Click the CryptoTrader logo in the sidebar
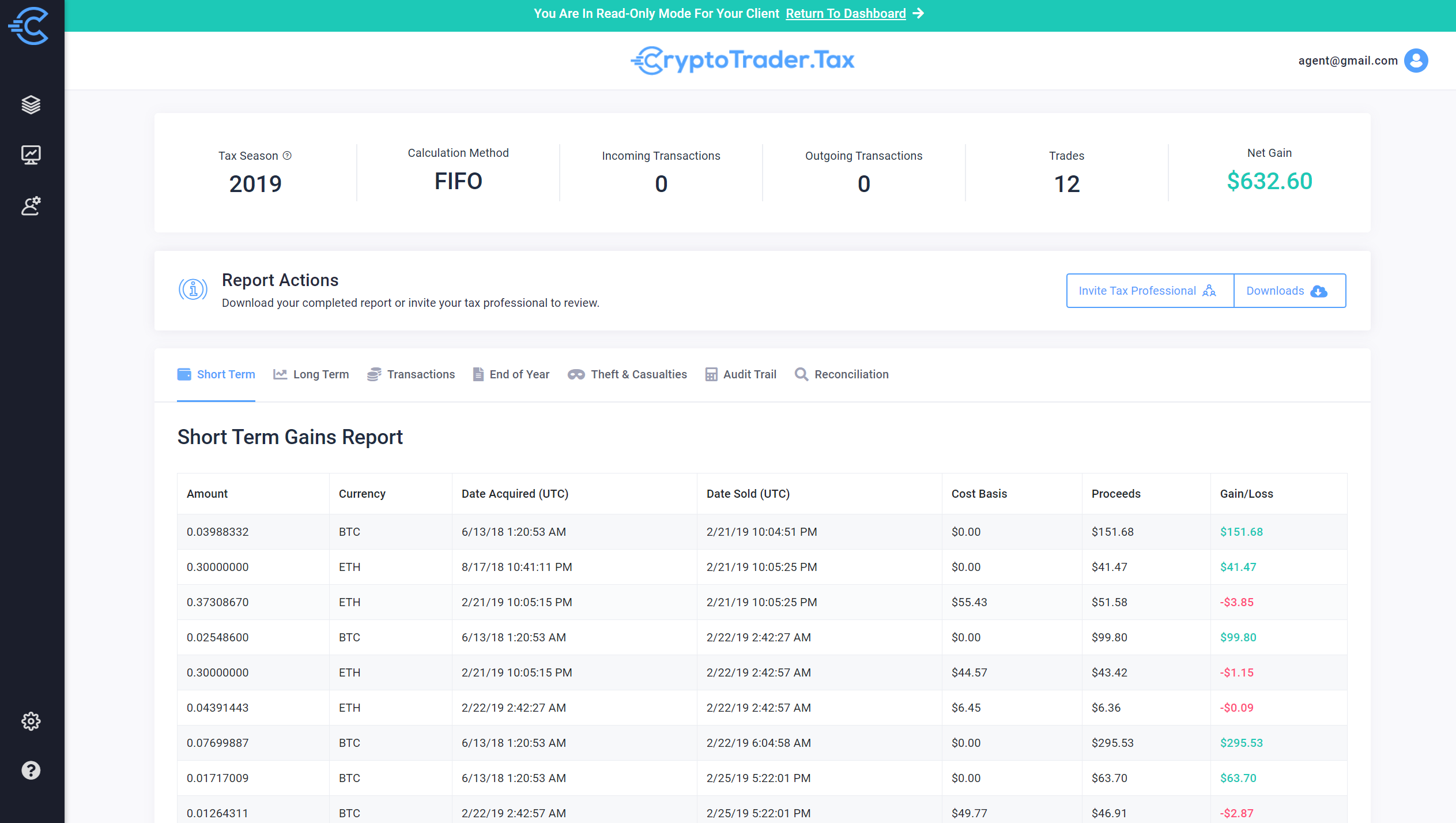The image size is (1456, 823). click(x=28, y=26)
